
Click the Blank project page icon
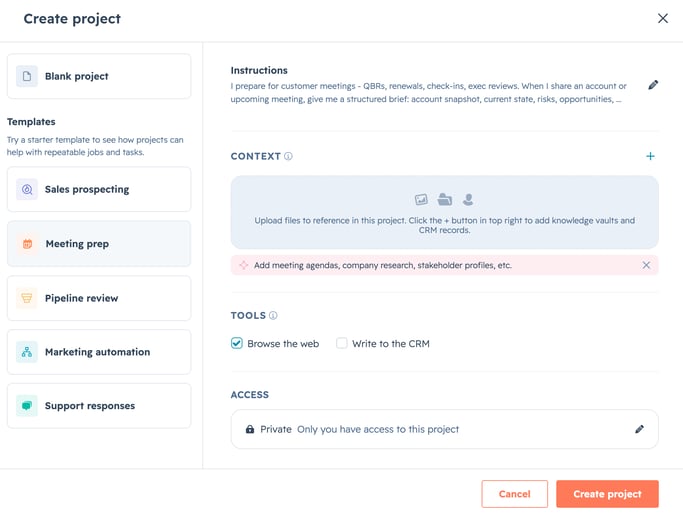pos(27,76)
